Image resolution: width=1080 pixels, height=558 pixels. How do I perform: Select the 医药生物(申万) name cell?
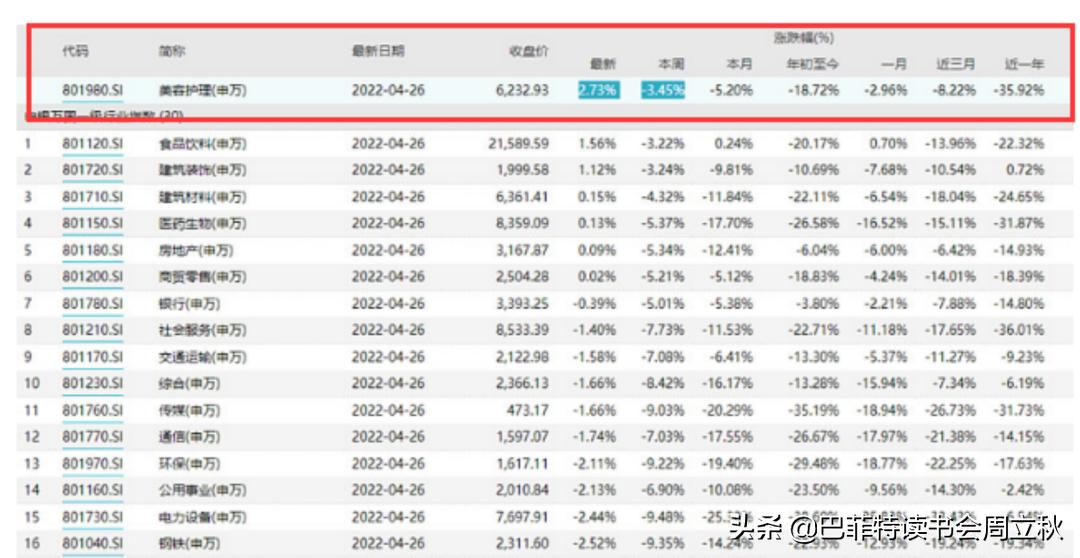point(202,224)
